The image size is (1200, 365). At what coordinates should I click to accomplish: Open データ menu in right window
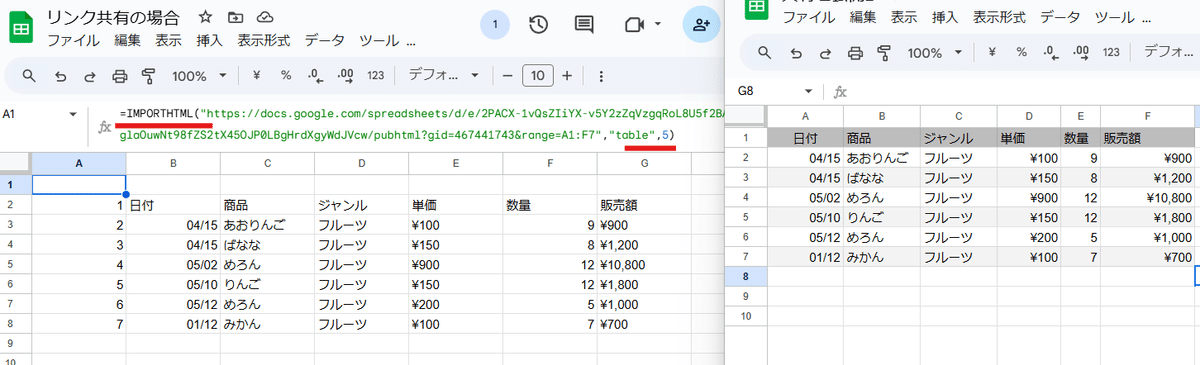[1060, 18]
